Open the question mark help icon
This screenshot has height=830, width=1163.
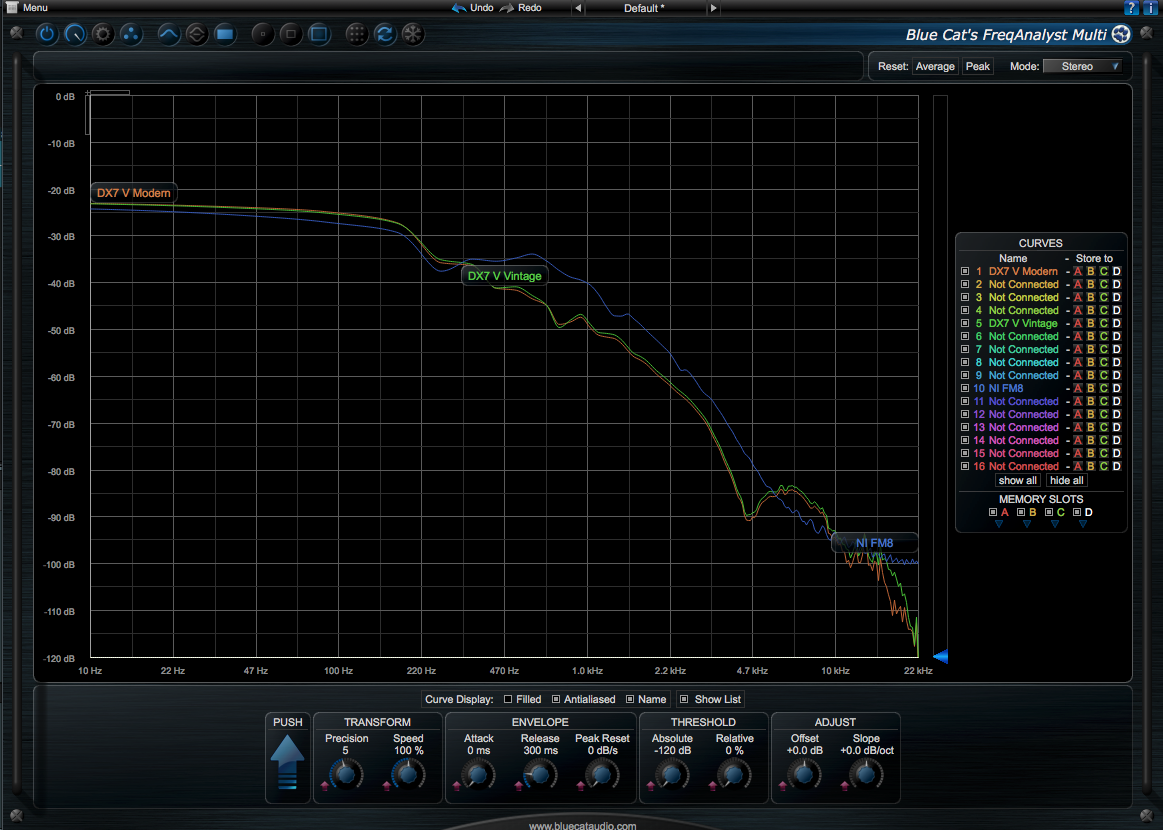point(1131,7)
